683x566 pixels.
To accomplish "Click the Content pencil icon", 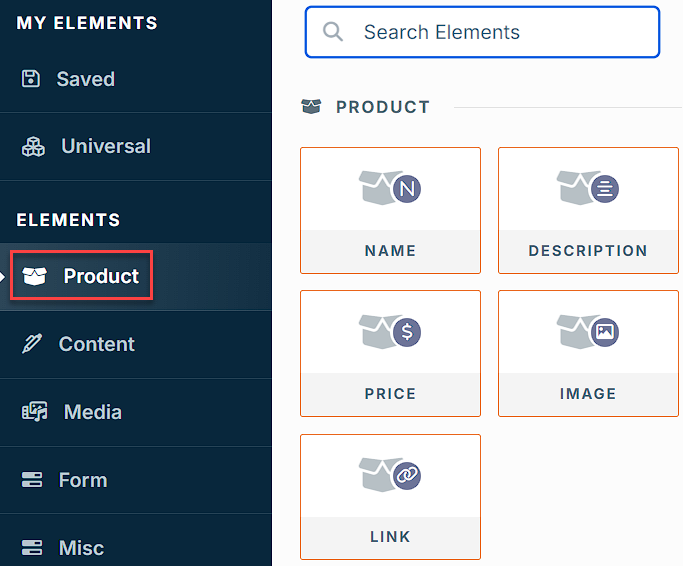I will pos(32,344).
